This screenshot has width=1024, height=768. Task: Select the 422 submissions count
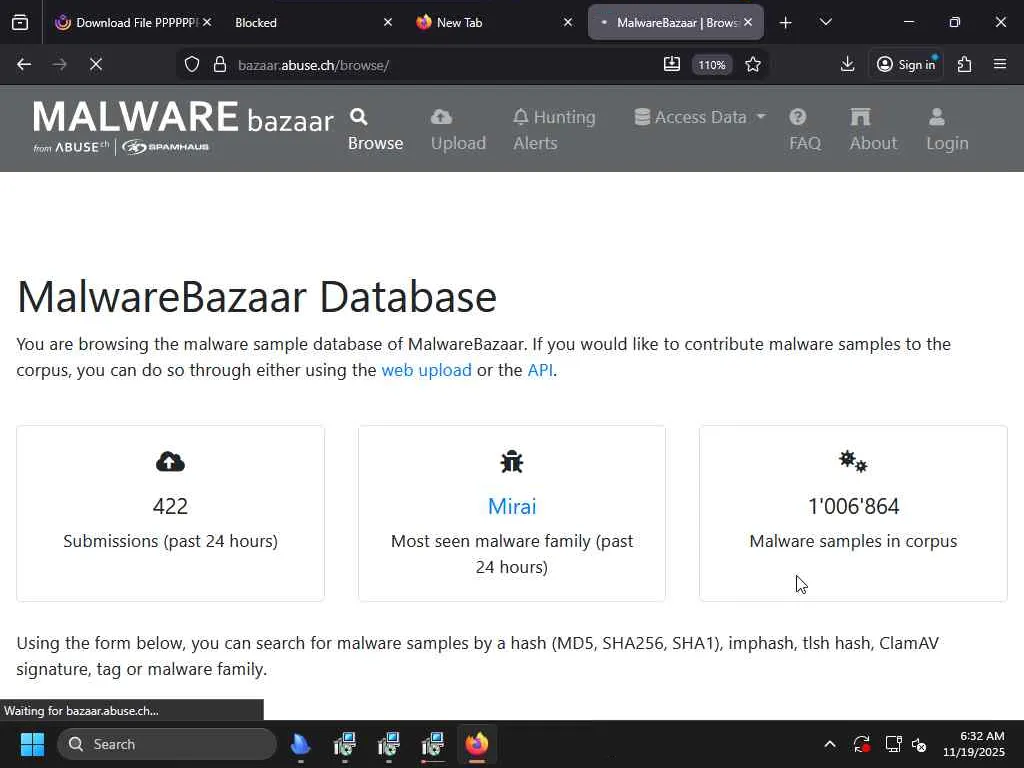tap(170, 506)
